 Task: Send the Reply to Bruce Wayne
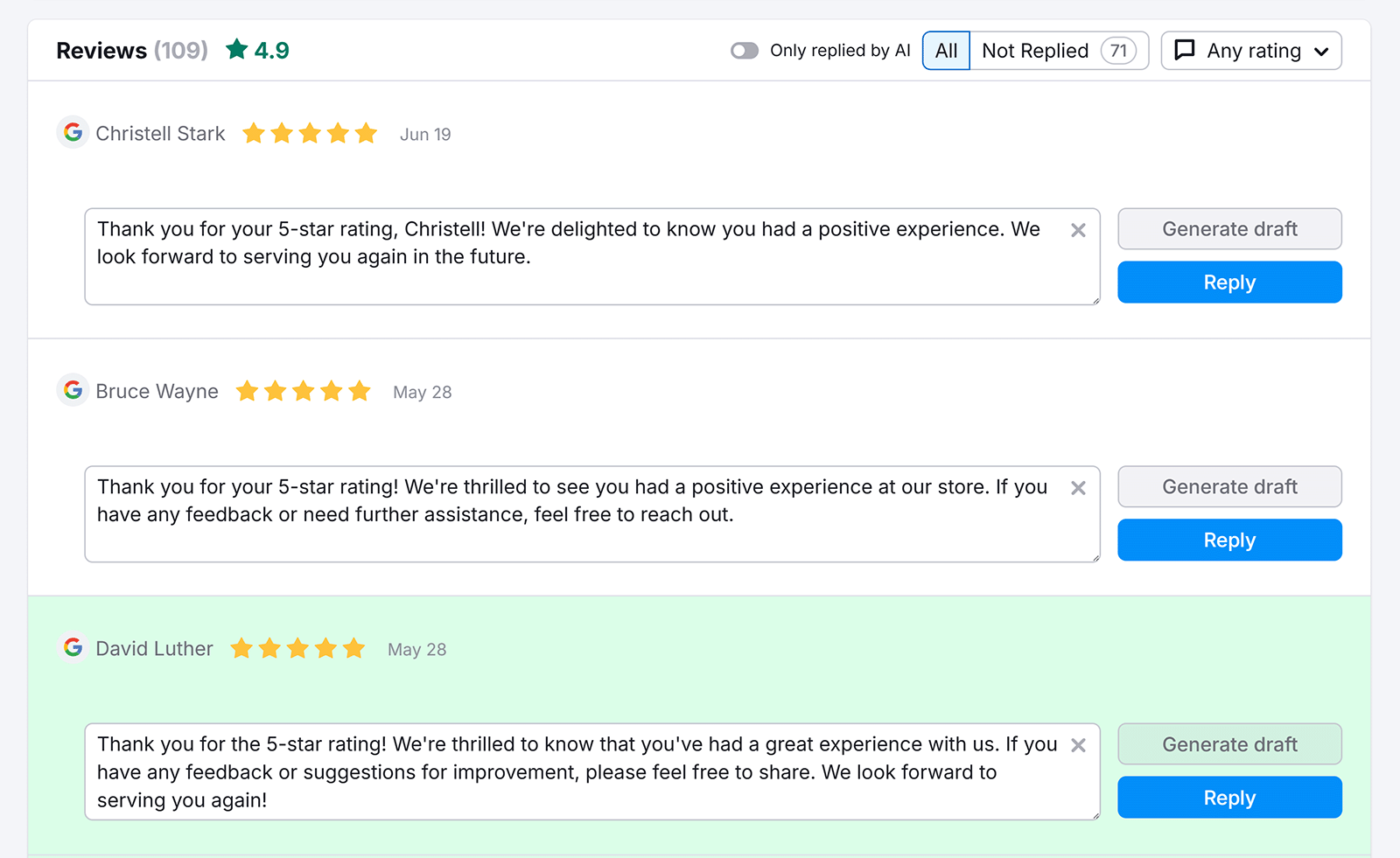(x=1229, y=540)
